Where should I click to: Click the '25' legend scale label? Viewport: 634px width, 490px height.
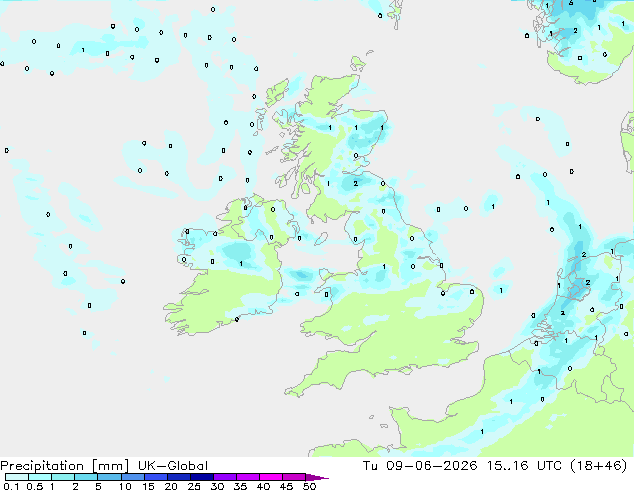coord(194,486)
